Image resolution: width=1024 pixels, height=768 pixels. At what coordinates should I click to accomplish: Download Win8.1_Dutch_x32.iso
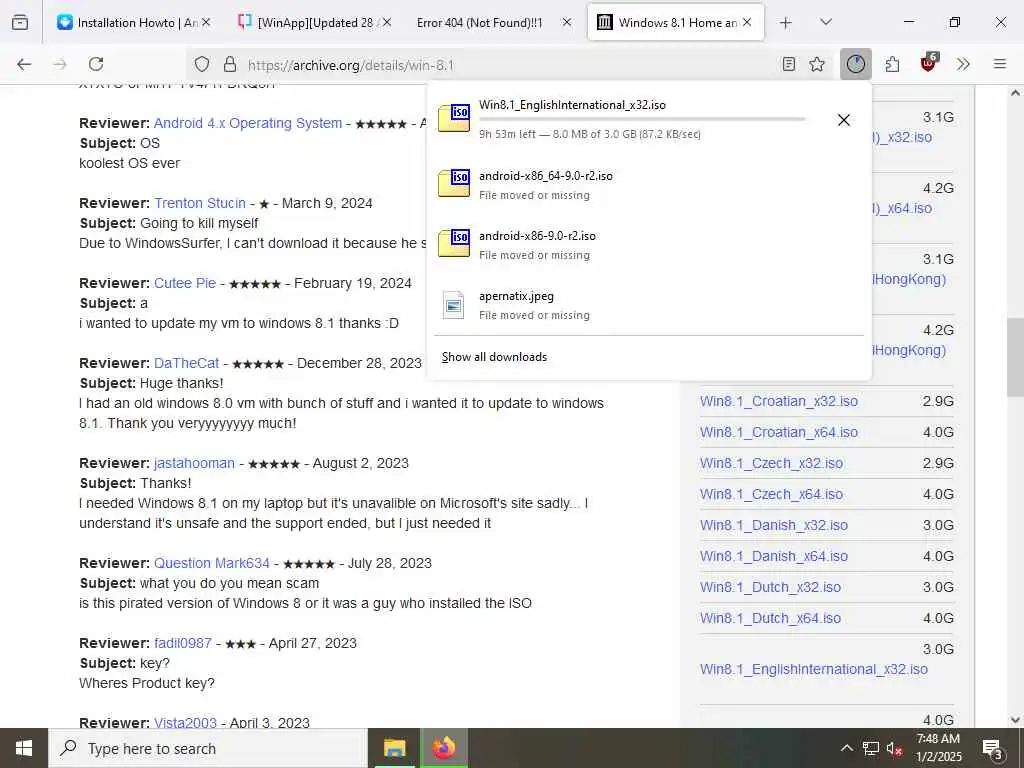[x=770, y=587]
